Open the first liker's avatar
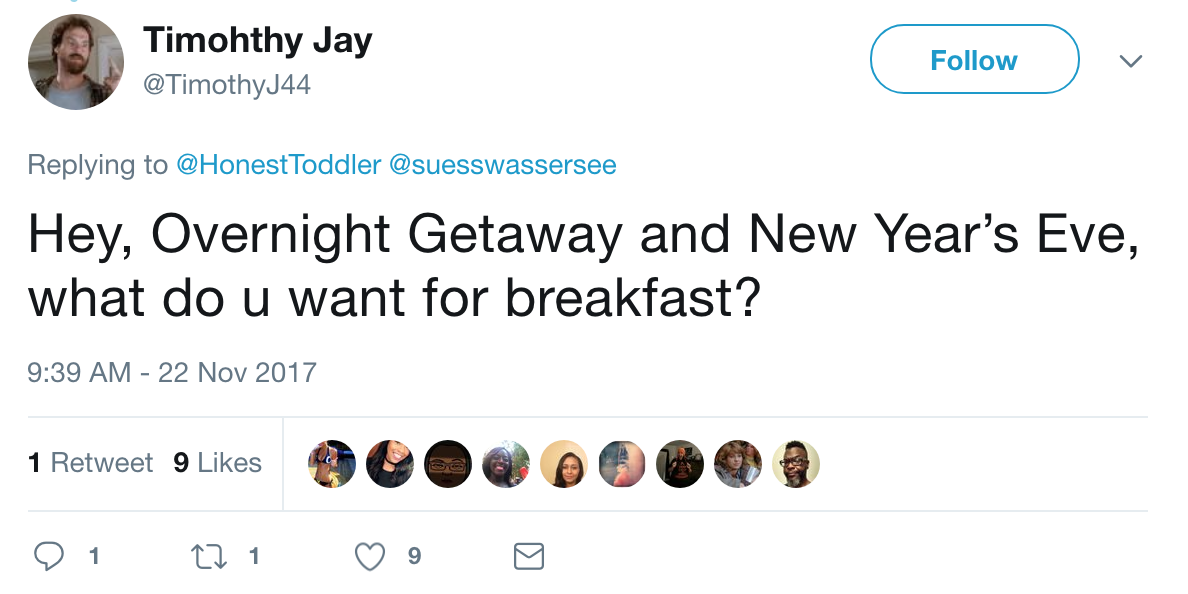The width and height of the screenshot is (1188, 594). (x=332, y=464)
